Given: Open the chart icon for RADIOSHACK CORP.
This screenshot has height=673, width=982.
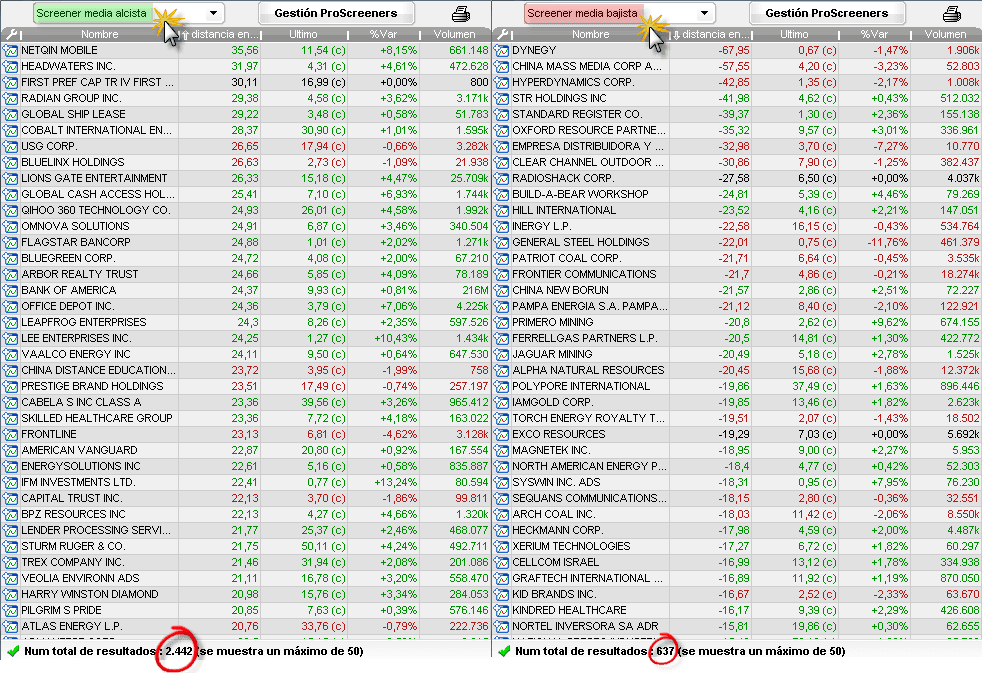Looking at the screenshot, I should pyautogui.click(x=502, y=178).
